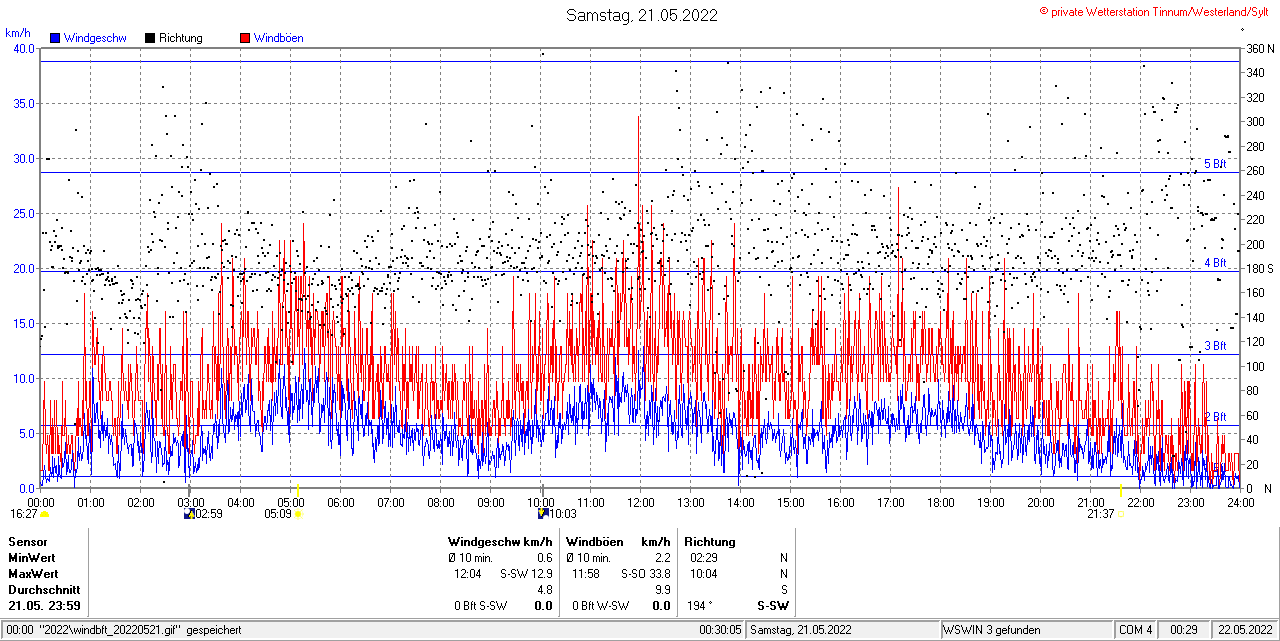Select the Windgeschw legend label
The width and height of the screenshot is (1280, 641).
95,38
